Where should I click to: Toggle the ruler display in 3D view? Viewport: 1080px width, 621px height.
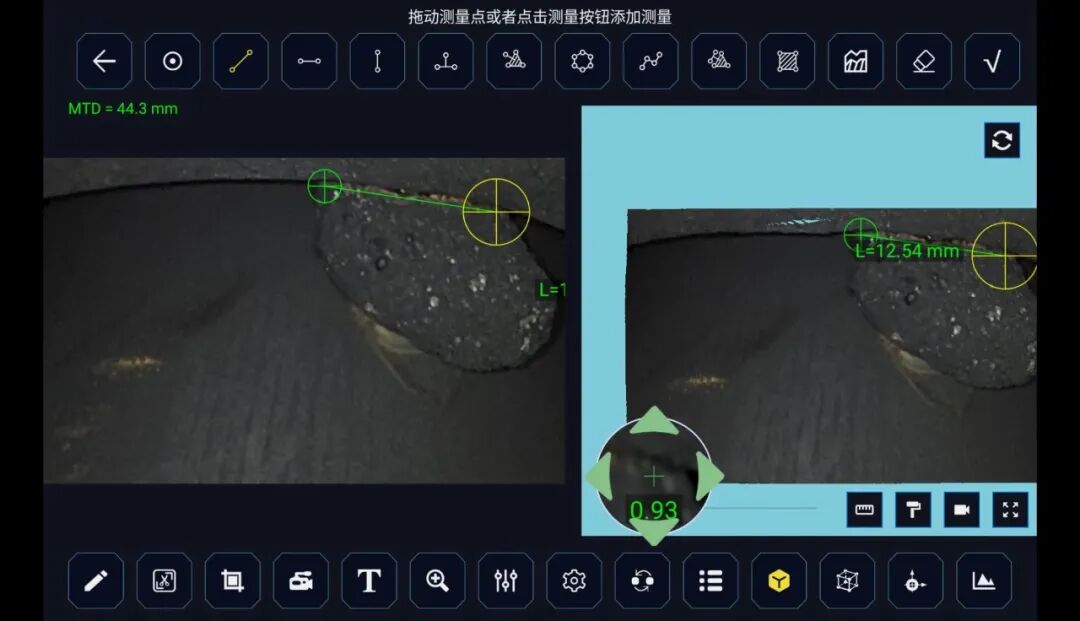(864, 509)
